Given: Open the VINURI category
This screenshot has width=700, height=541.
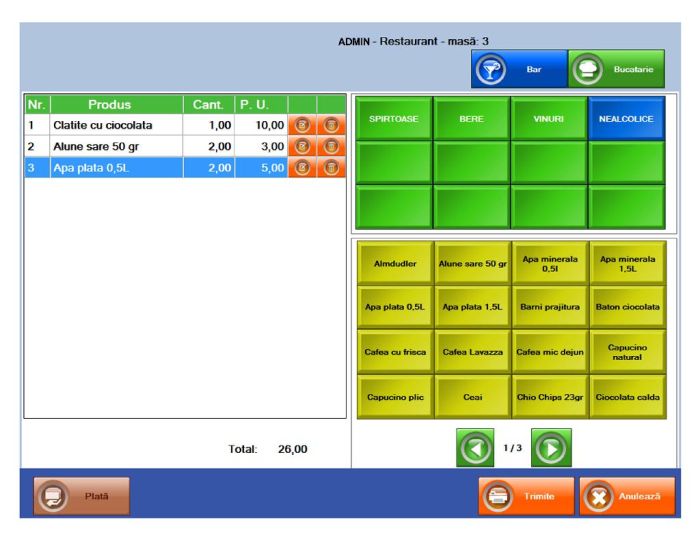Looking at the screenshot, I should click(x=549, y=118).
